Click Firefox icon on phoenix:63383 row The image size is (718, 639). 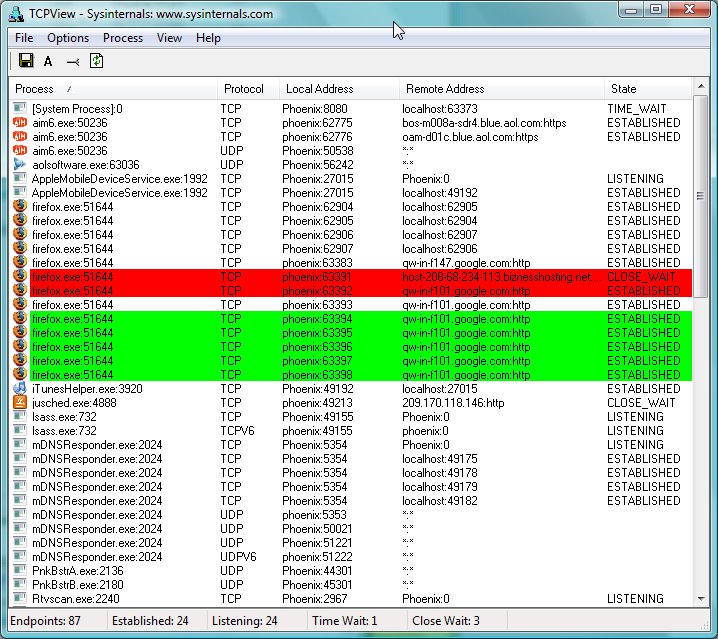pos(20,262)
